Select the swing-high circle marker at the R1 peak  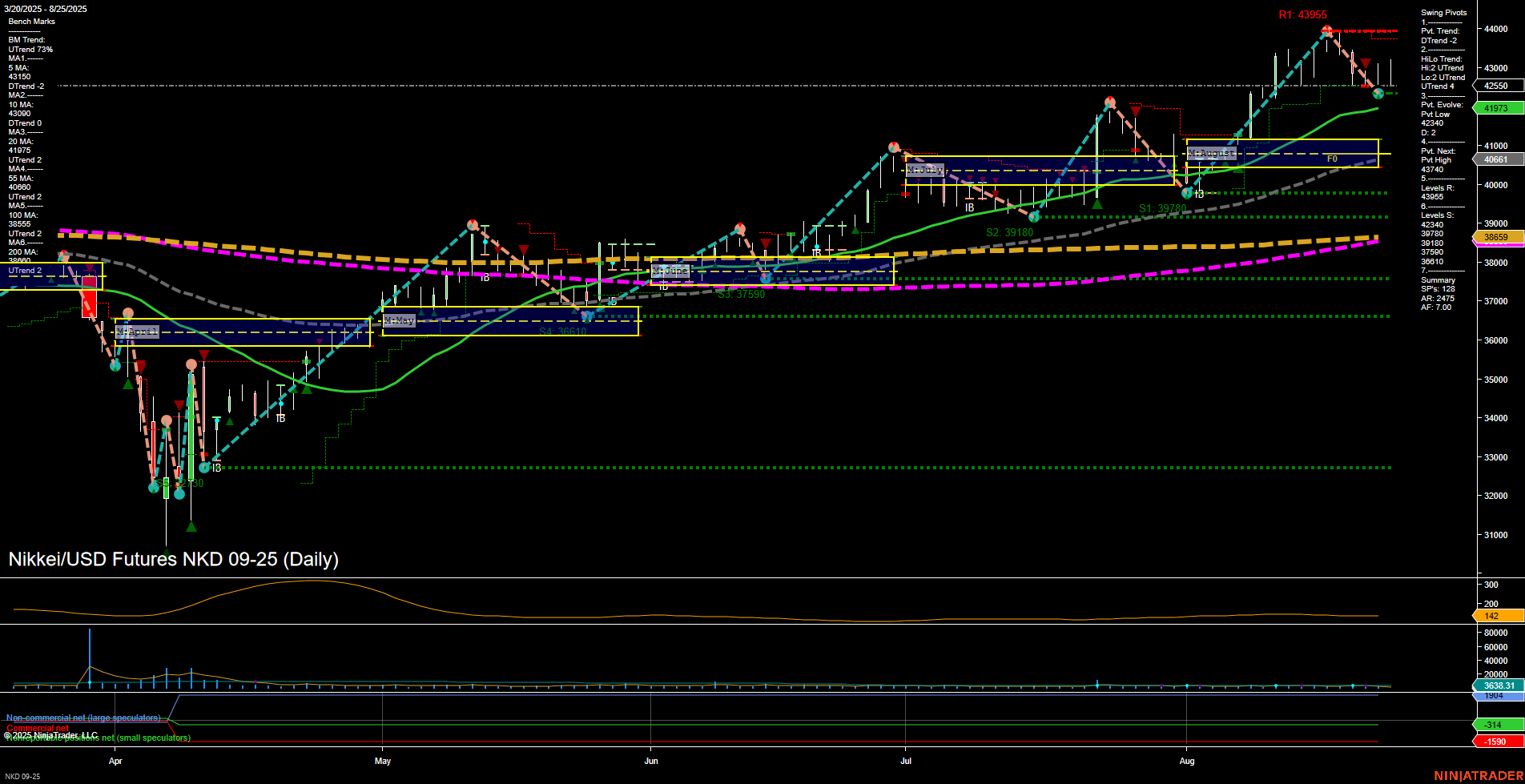pyautogui.click(x=1327, y=30)
